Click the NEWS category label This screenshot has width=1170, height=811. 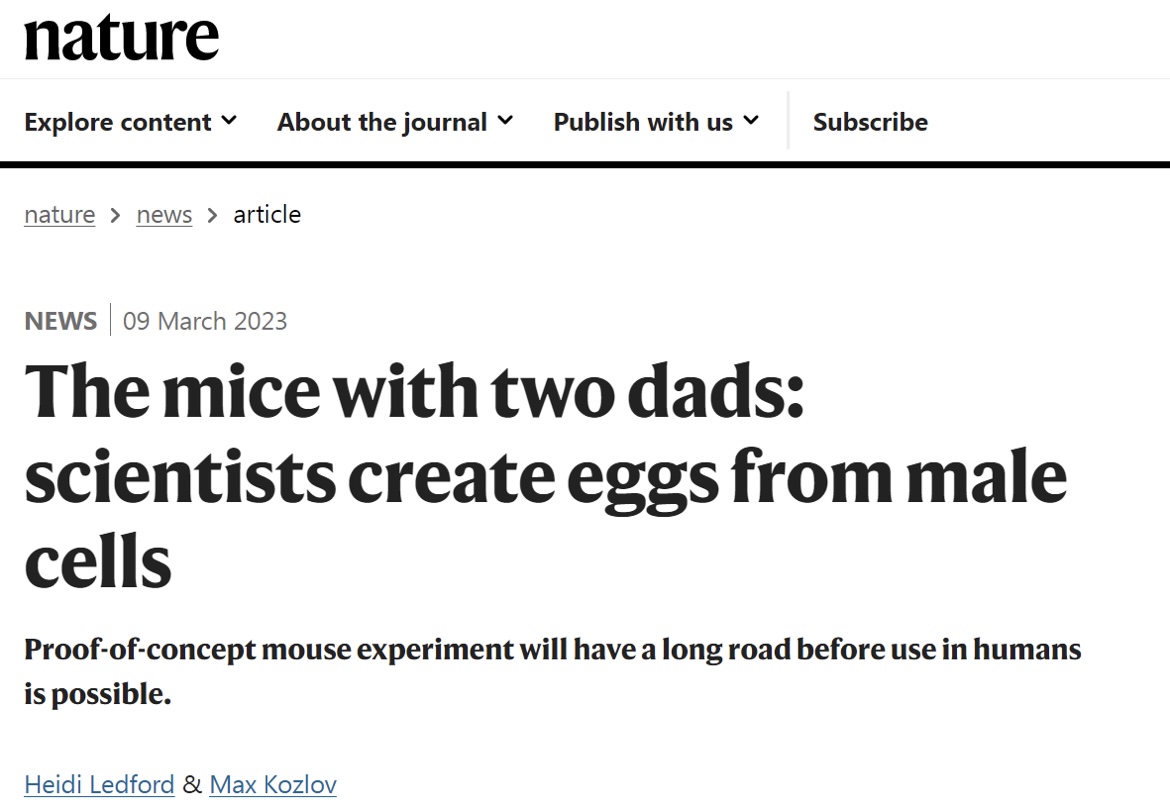click(x=60, y=321)
